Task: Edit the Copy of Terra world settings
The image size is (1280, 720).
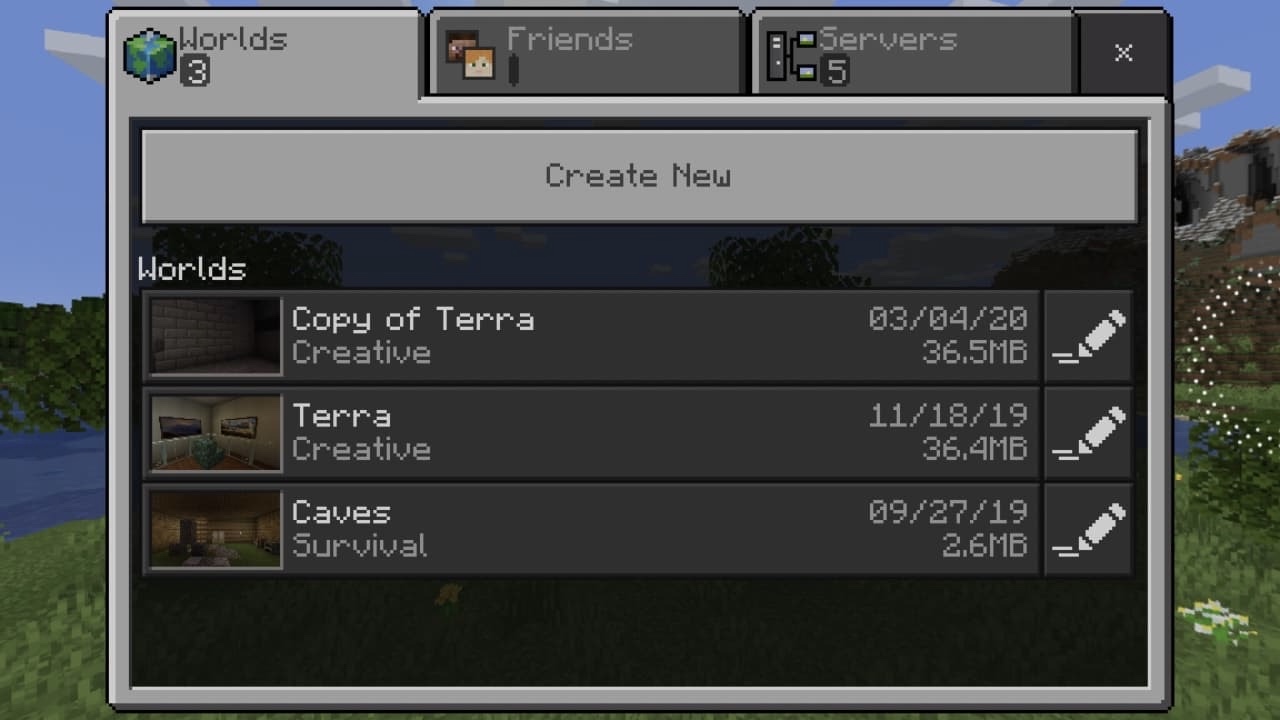Action: click(x=1088, y=336)
